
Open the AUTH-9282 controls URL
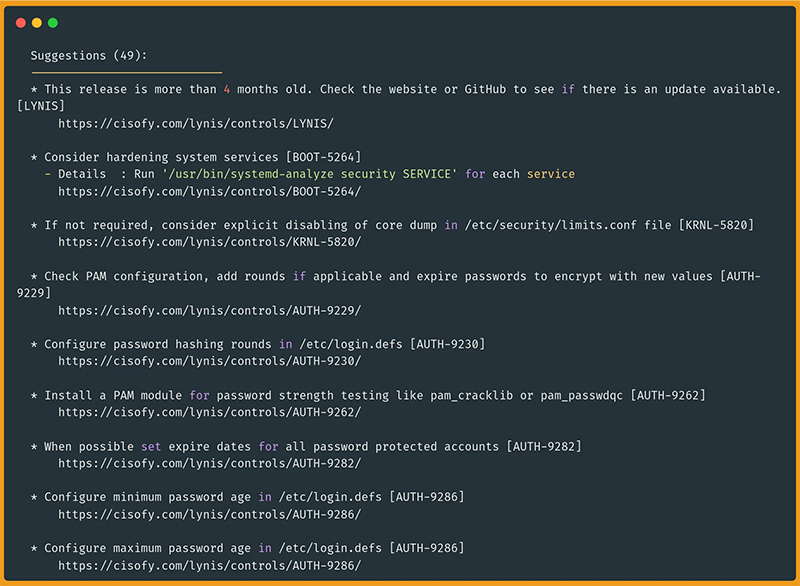pyautogui.click(x=209, y=463)
